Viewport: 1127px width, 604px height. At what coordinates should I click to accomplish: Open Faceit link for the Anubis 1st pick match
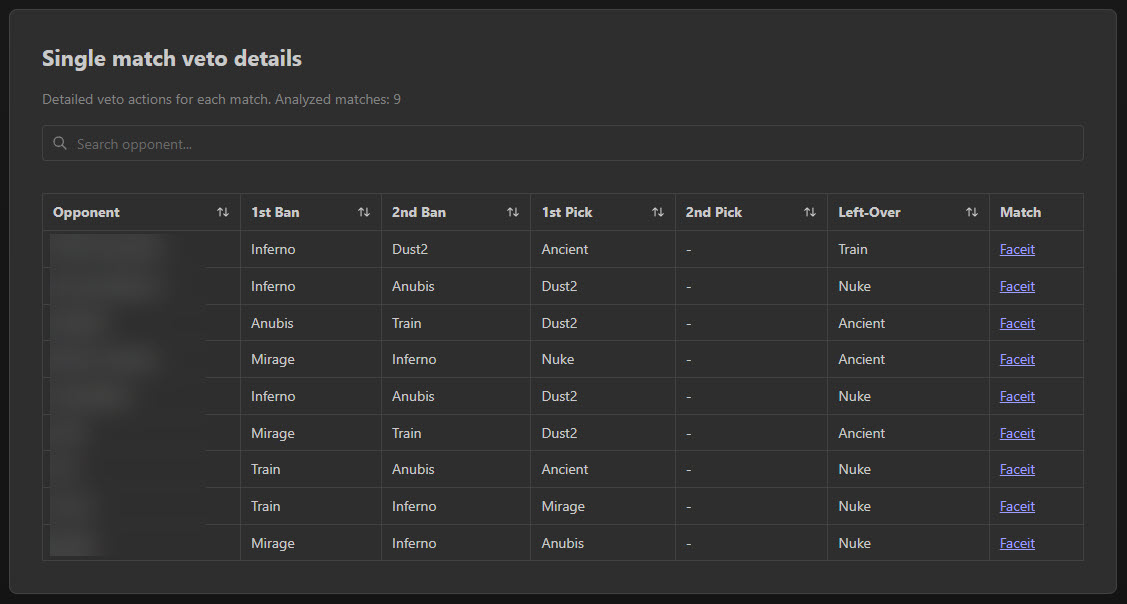[x=1017, y=543]
